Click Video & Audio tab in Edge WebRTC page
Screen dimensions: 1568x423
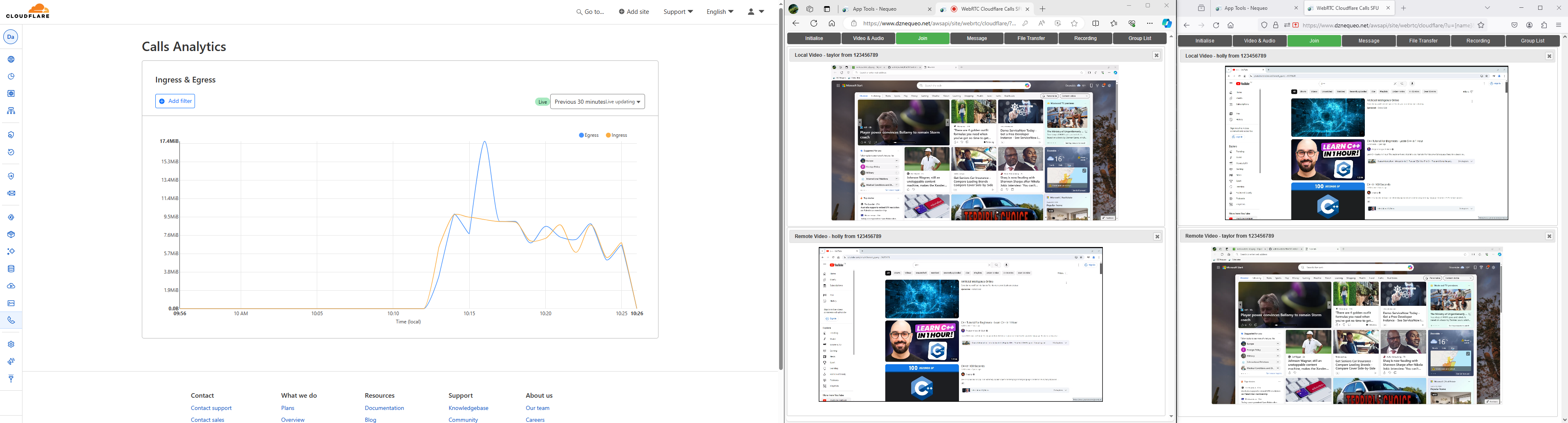coord(868,38)
